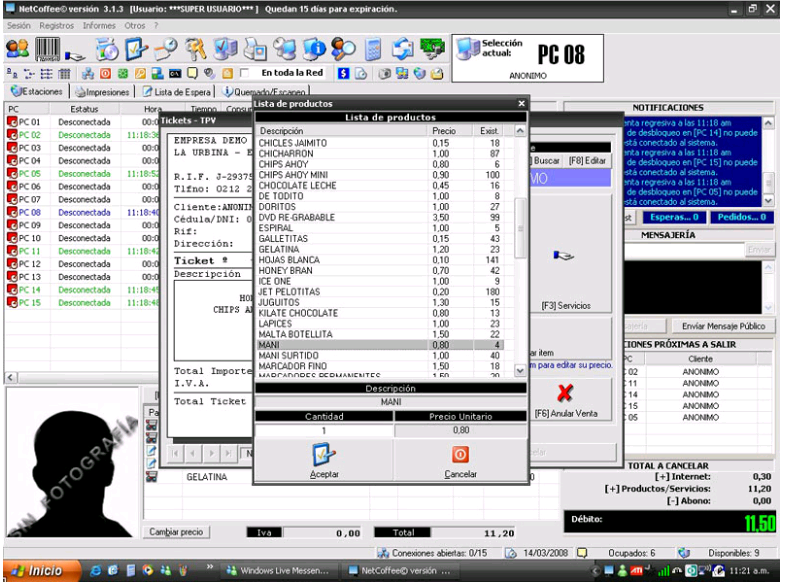Select the DVD RE-GRABABLE product row
This screenshot has height=585, width=785.
(x=379, y=218)
